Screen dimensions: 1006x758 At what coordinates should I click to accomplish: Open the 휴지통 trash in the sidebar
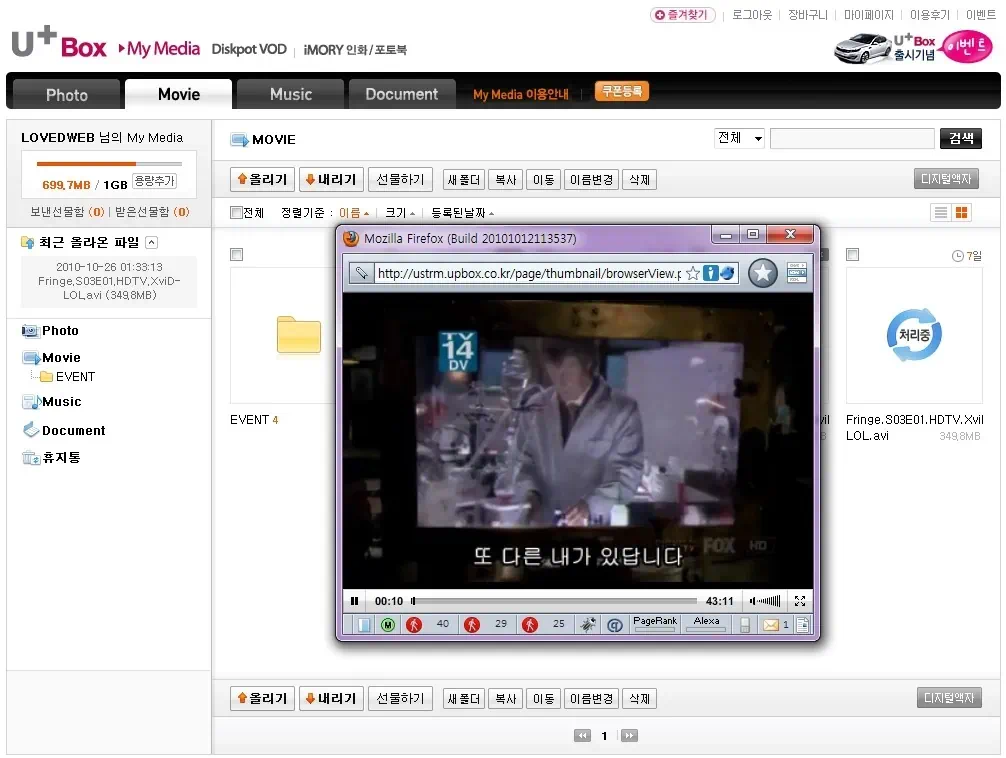point(60,458)
